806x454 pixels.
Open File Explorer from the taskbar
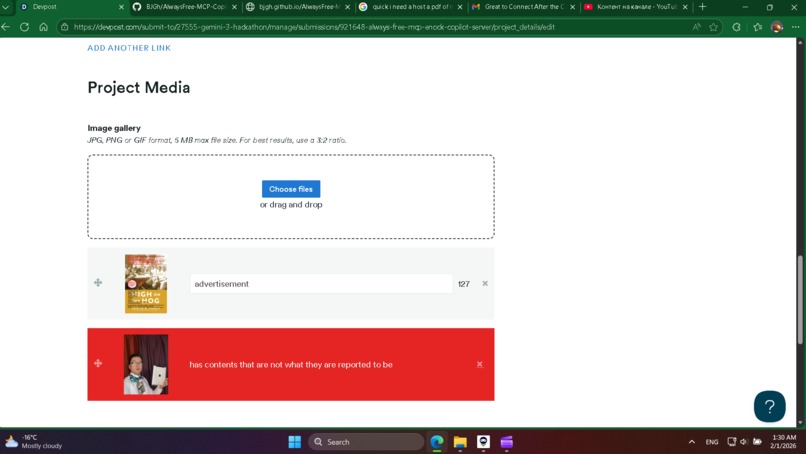460,442
